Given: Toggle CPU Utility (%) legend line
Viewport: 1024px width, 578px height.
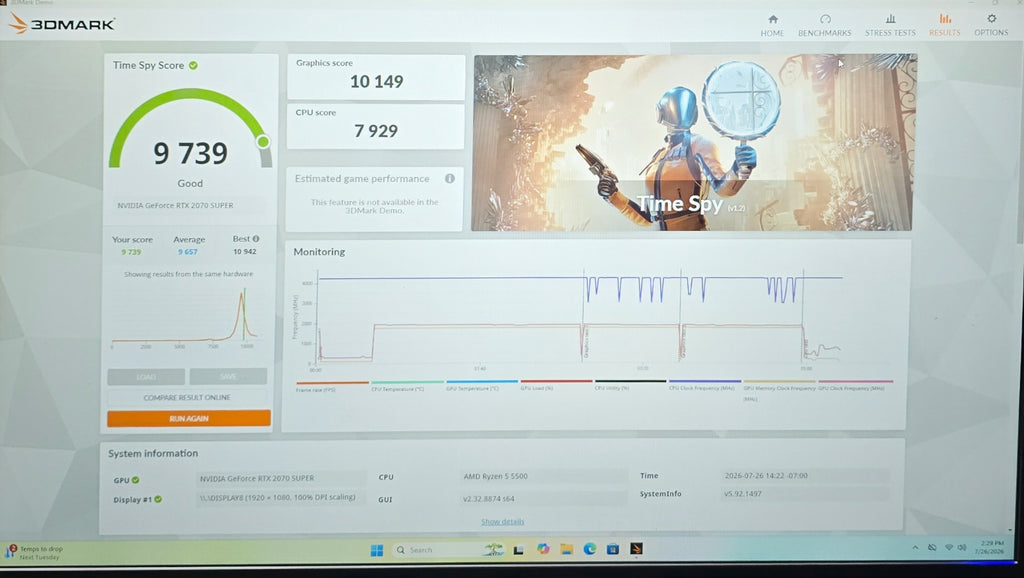Looking at the screenshot, I should (x=630, y=385).
